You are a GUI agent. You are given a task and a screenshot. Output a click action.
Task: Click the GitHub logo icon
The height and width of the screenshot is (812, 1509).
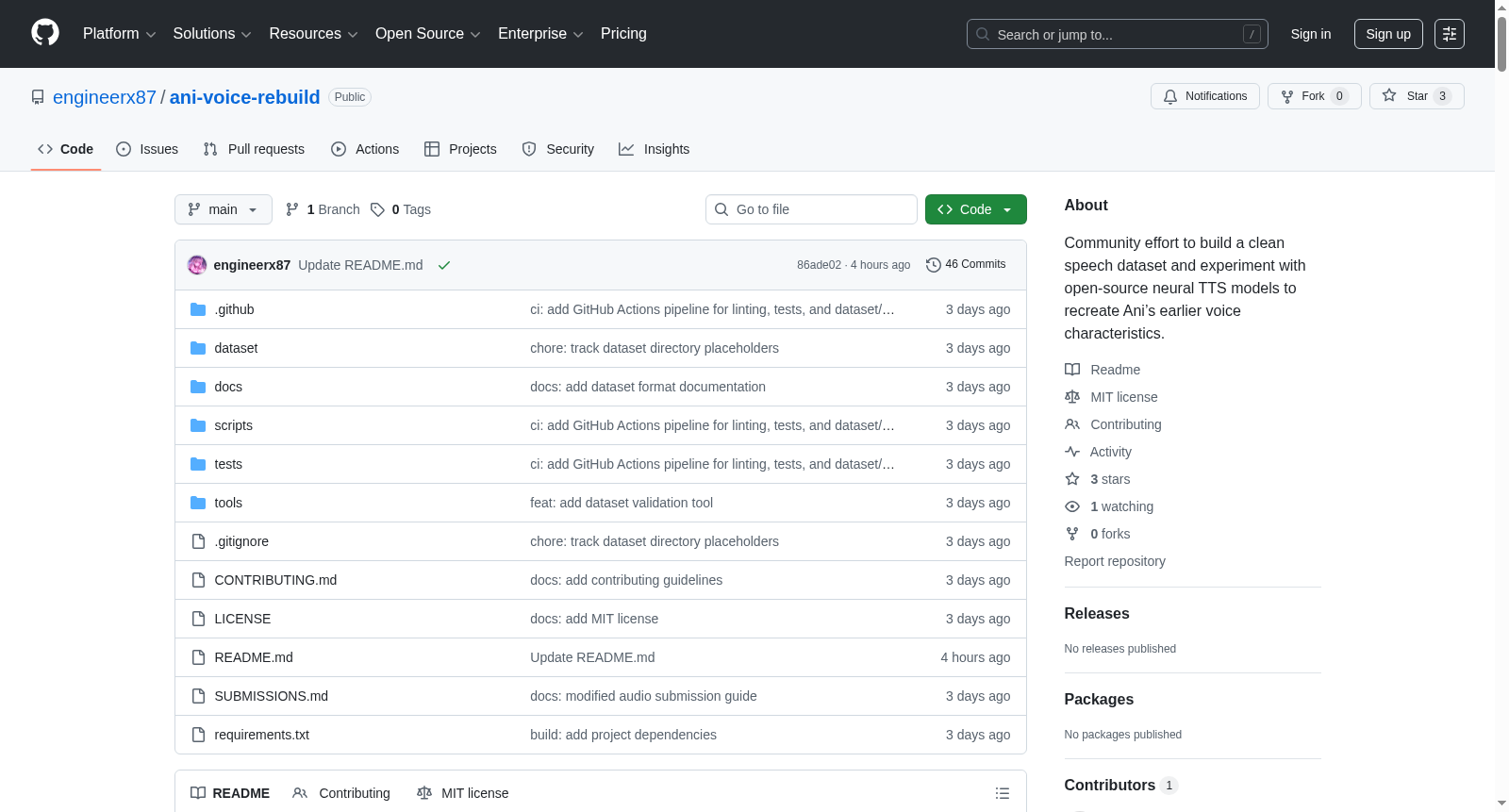[45, 33]
